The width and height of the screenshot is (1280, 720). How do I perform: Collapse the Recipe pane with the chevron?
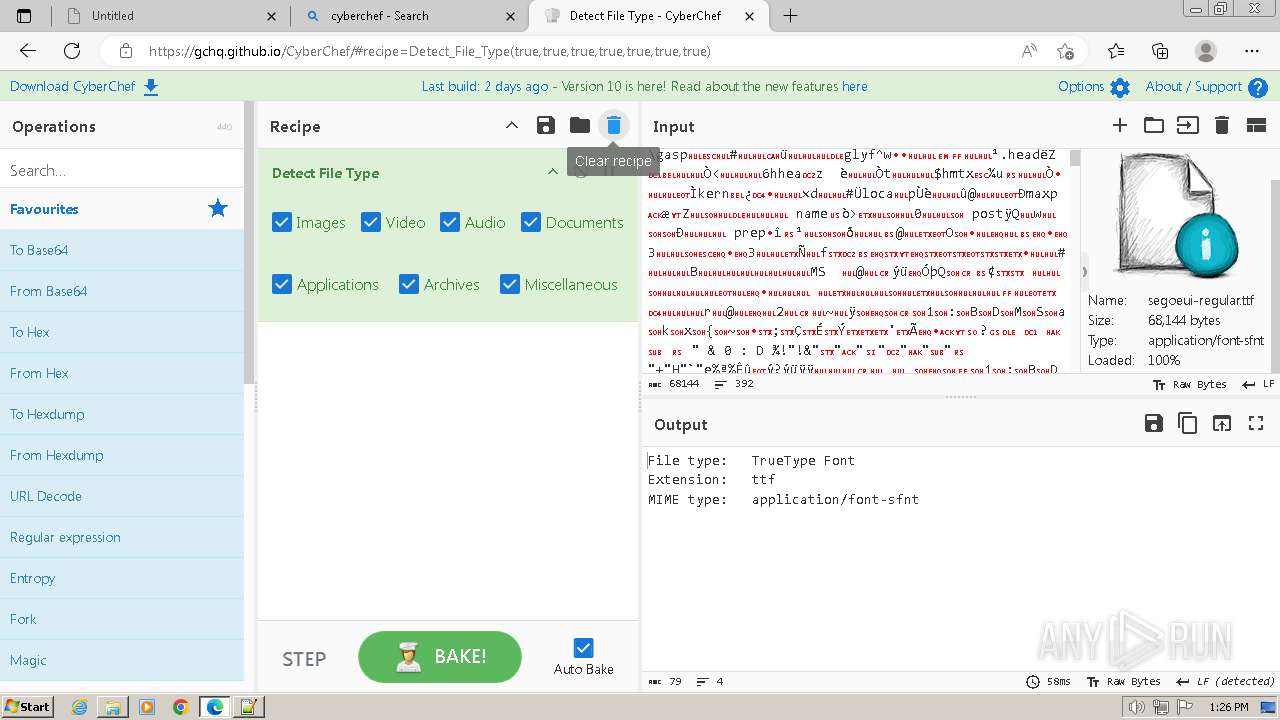[511, 125]
